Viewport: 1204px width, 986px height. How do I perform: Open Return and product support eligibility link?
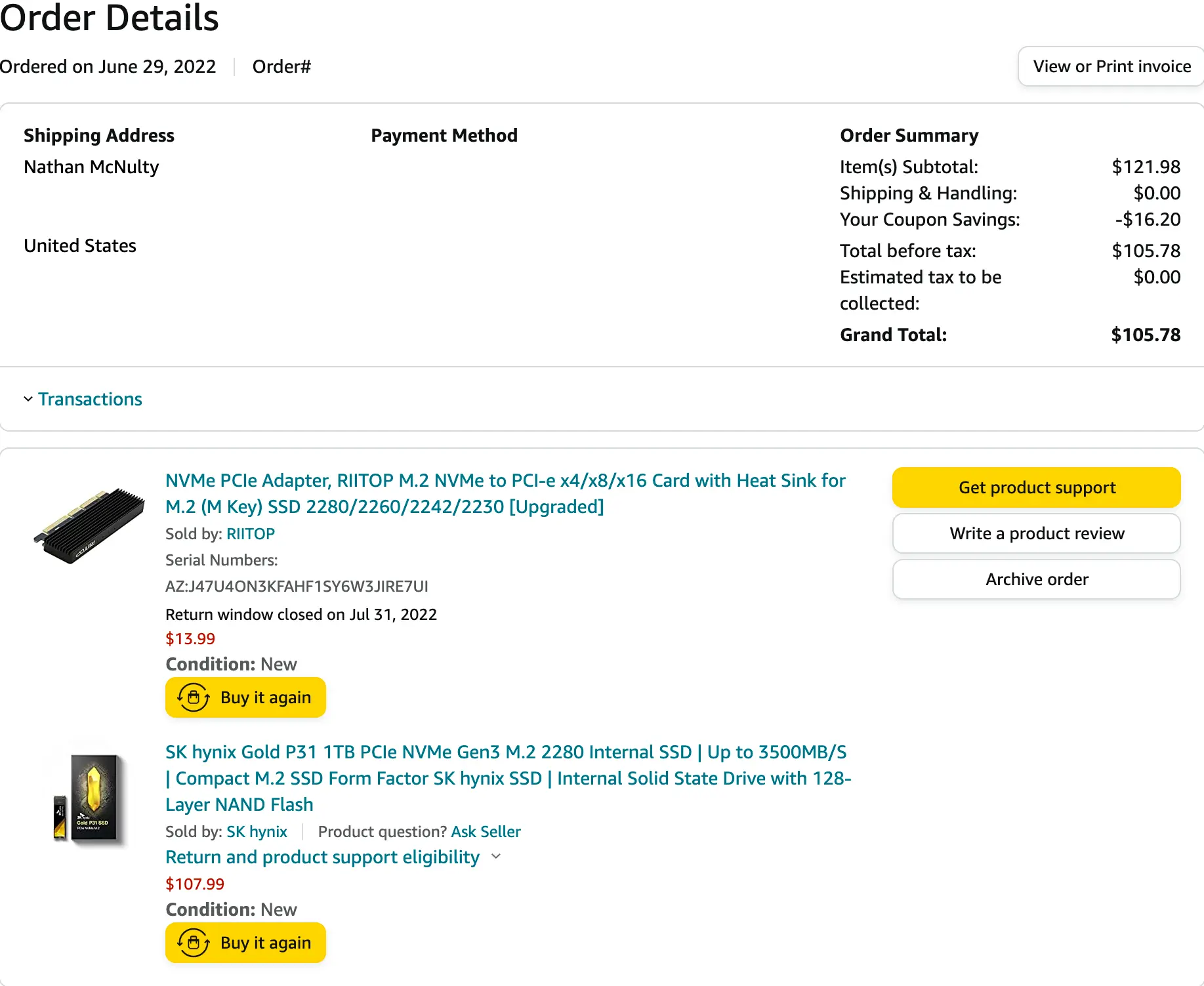pos(322,857)
